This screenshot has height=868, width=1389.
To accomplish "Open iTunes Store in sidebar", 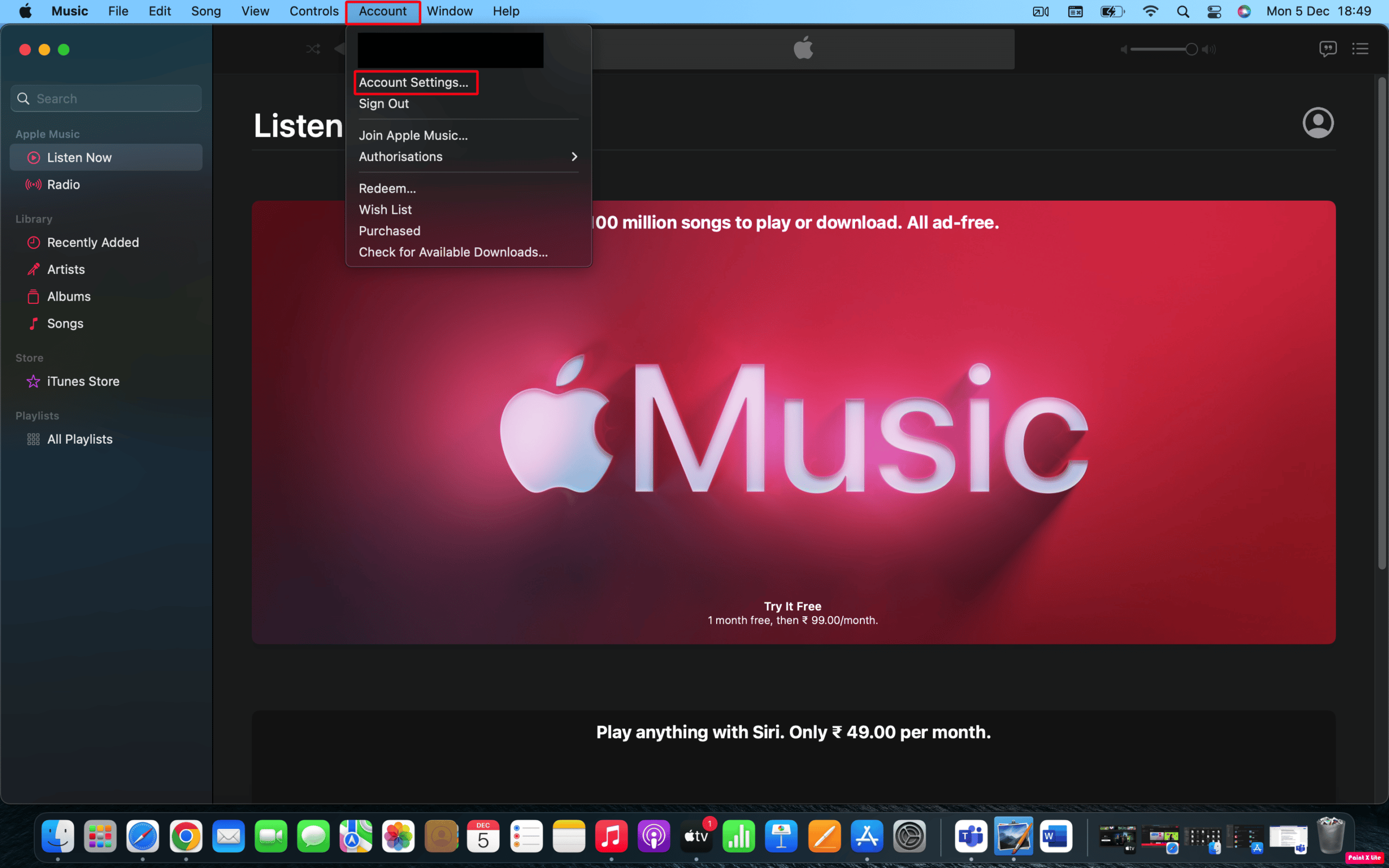I will pyautogui.click(x=83, y=380).
